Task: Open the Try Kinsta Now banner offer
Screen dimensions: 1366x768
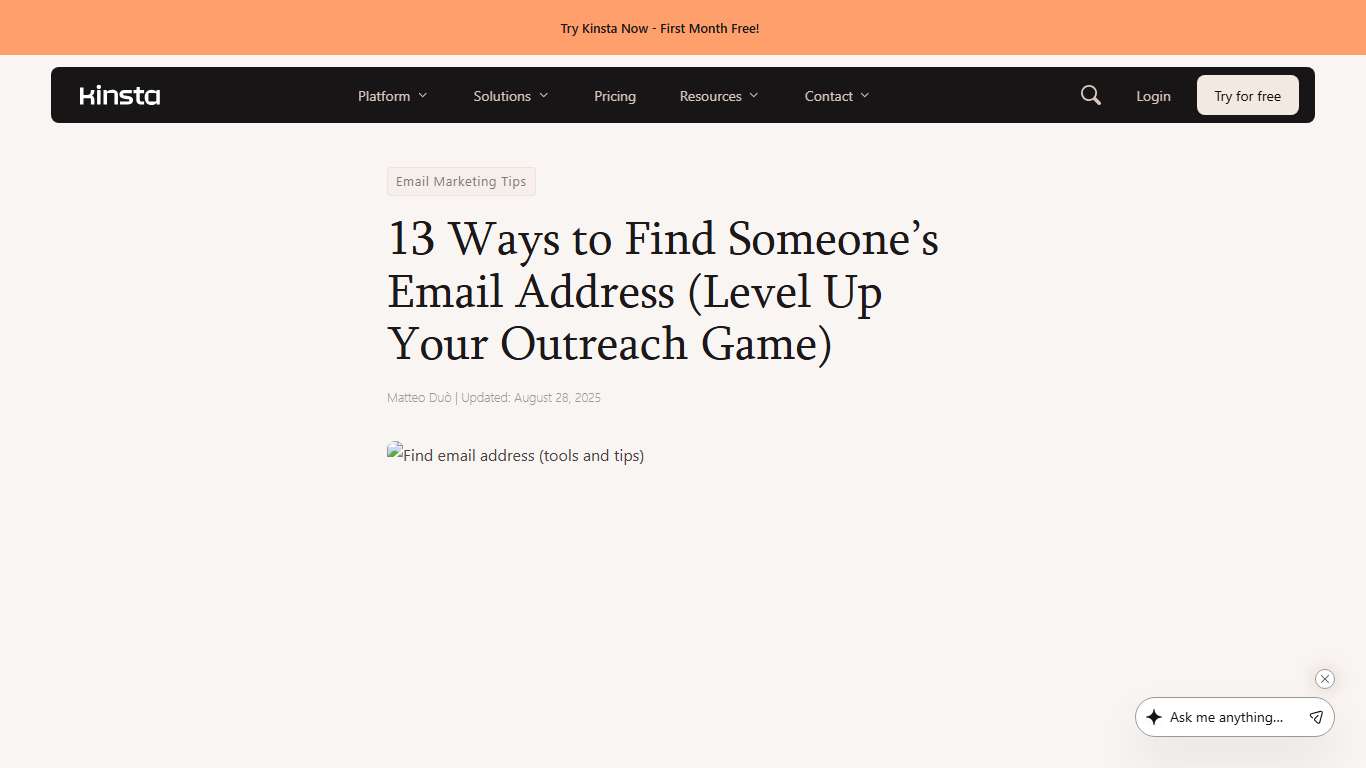Action: 660,28
